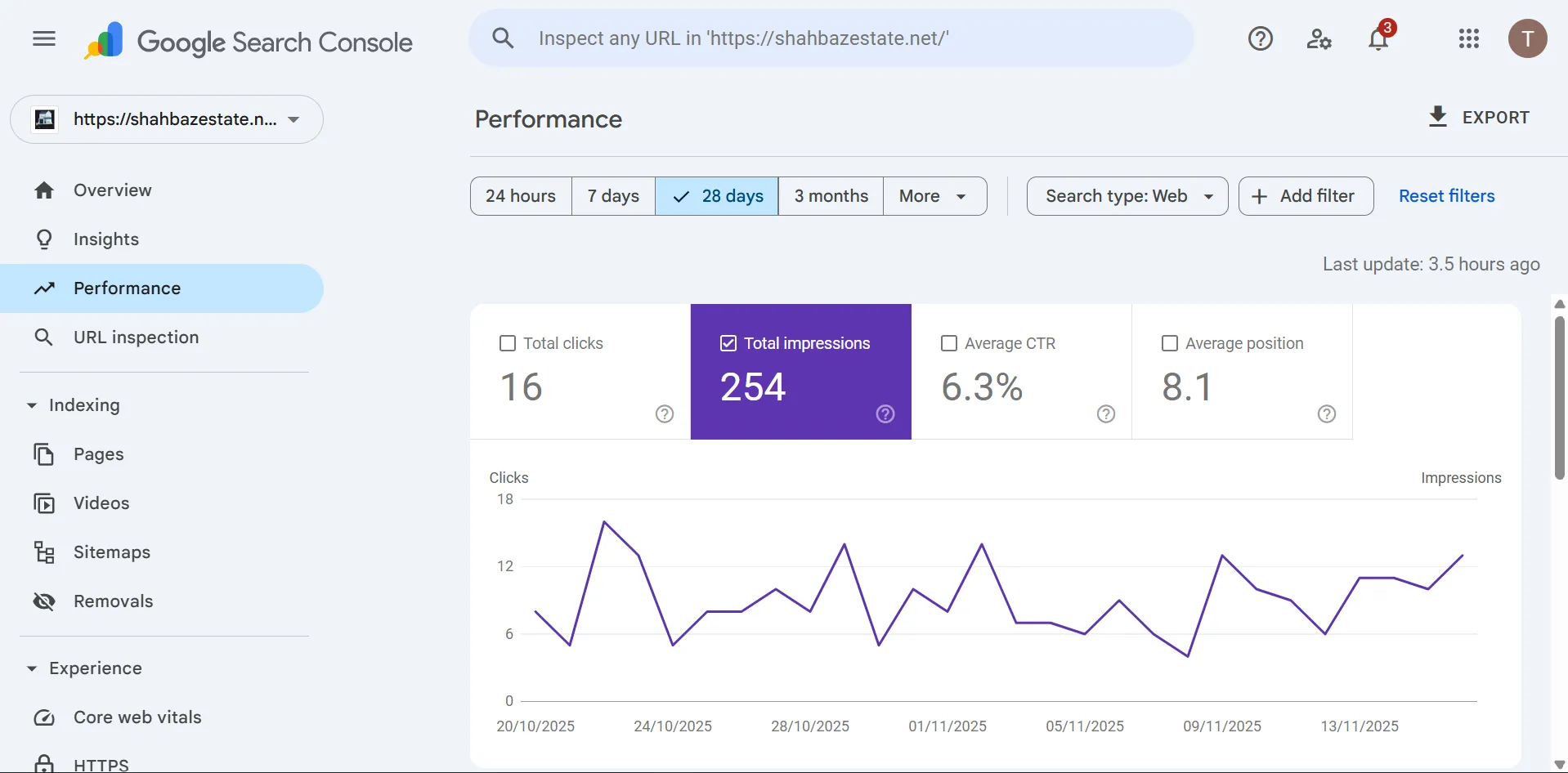
Task: Click the Export download icon
Action: tap(1437, 117)
